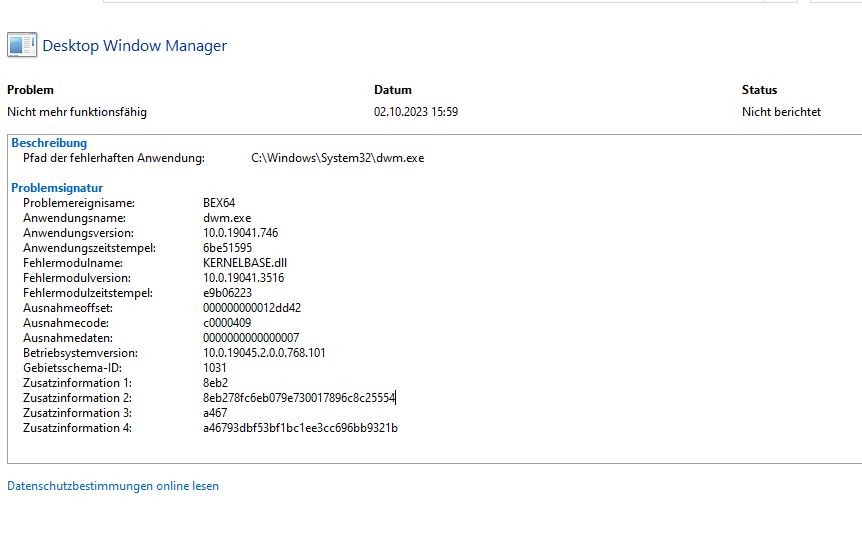Click the Zusatzinformation 4 hash value
862x547 pixels.
tap(300, 428)
